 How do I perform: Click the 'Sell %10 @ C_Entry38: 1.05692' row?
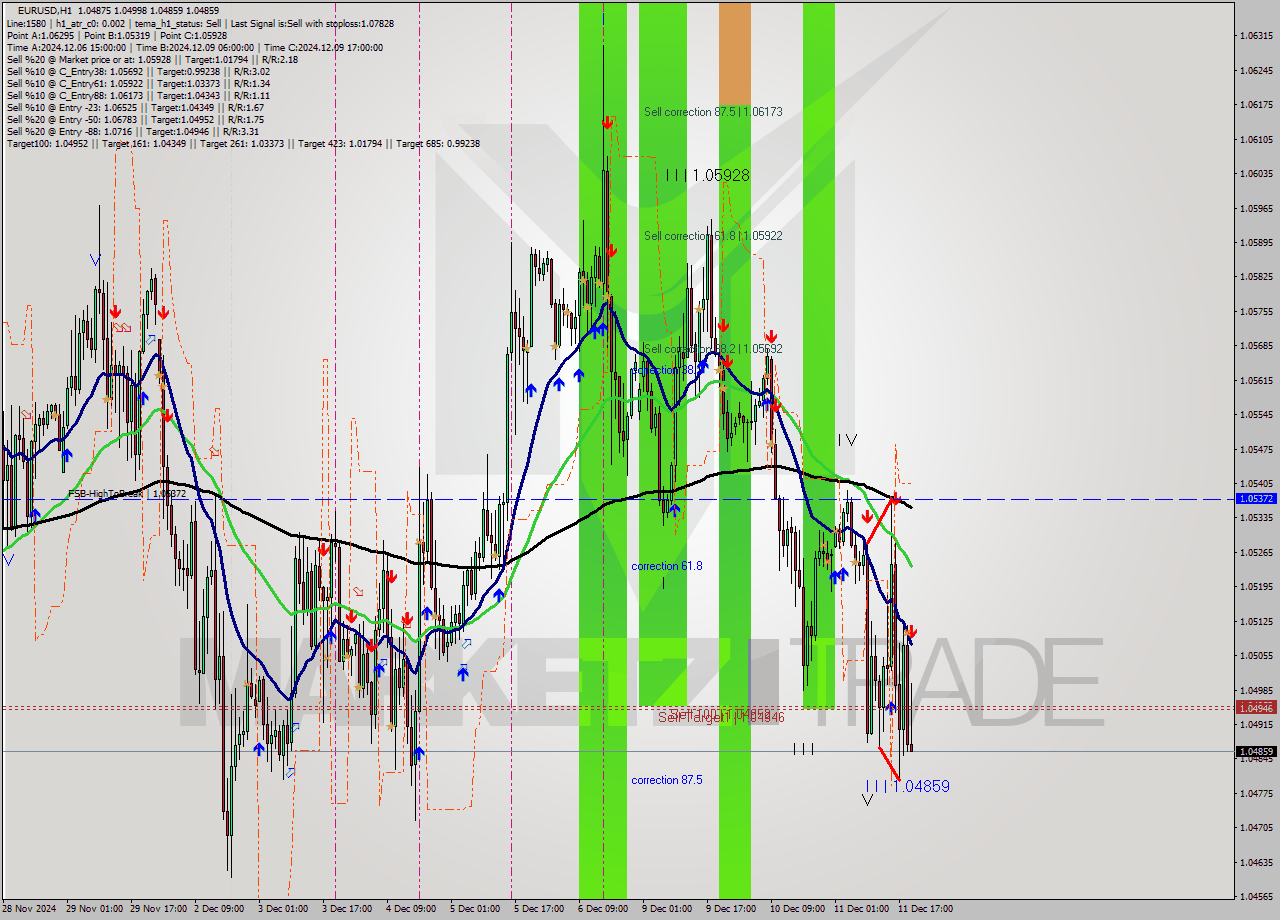(138, 71)
